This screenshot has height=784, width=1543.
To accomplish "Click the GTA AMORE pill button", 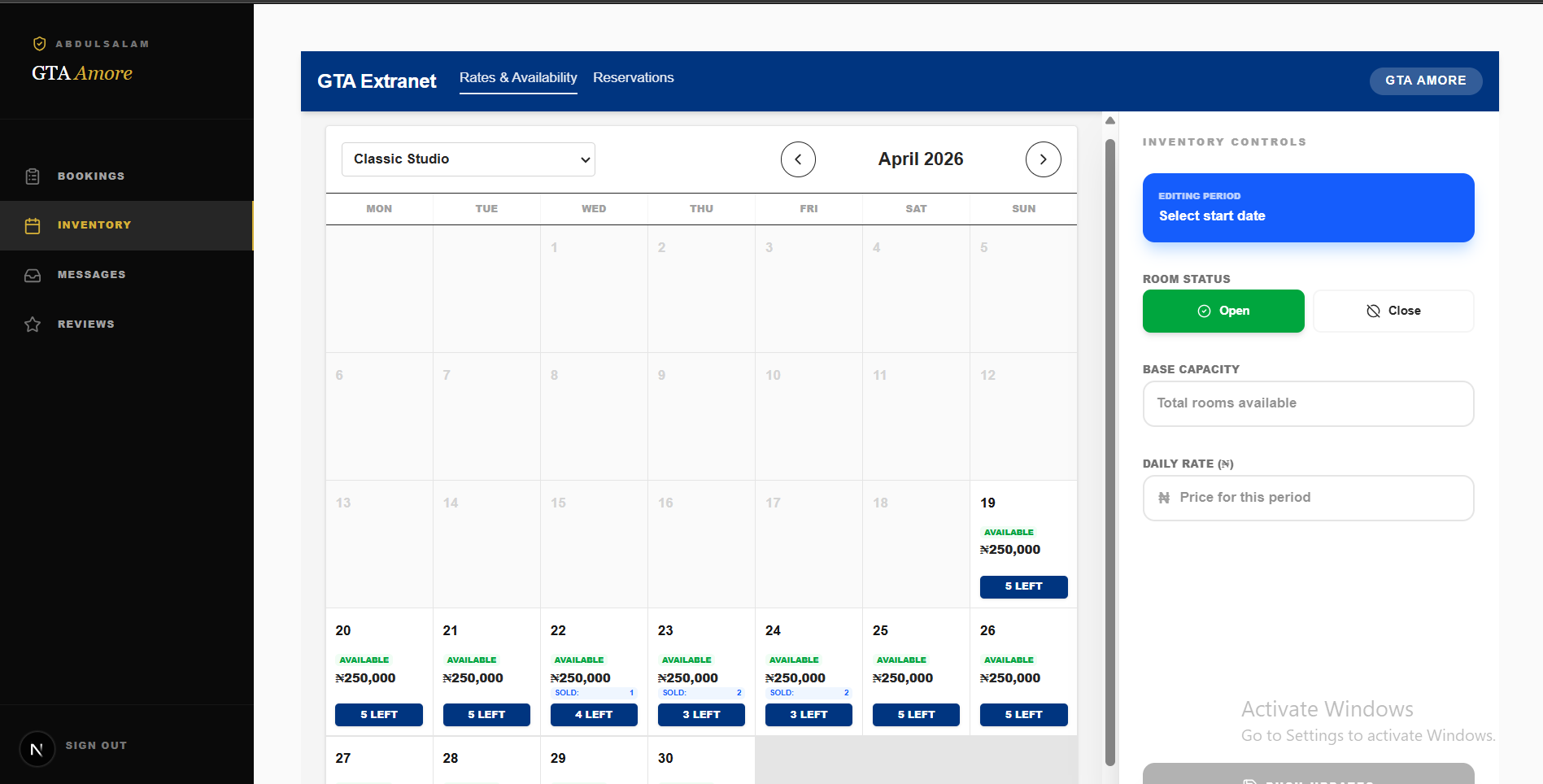I will [x=1426, y=81].
